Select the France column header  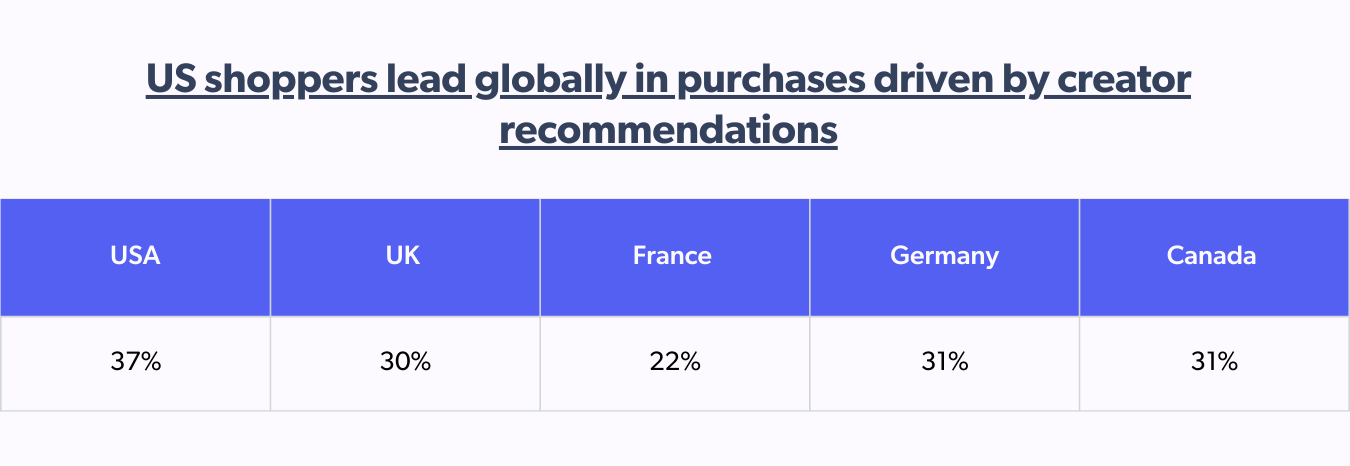pyautogui.click(x=675, y=257)
